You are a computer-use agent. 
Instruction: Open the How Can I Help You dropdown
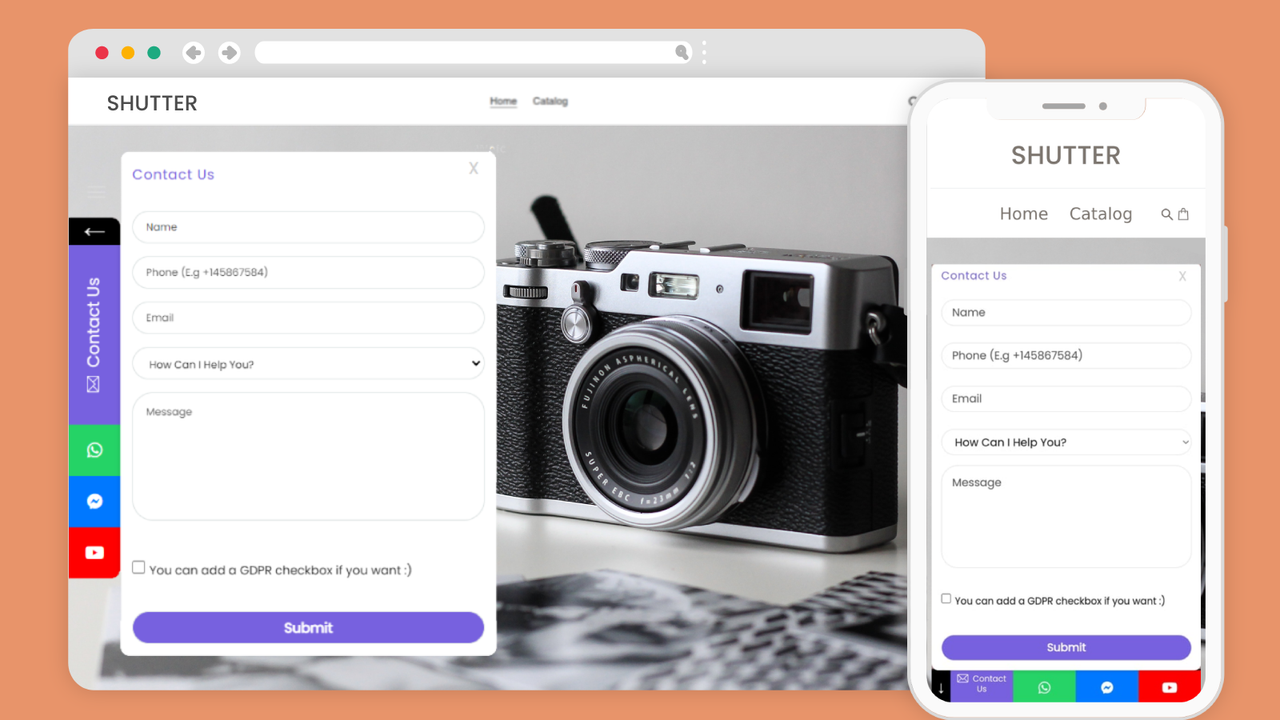[308, 364]
